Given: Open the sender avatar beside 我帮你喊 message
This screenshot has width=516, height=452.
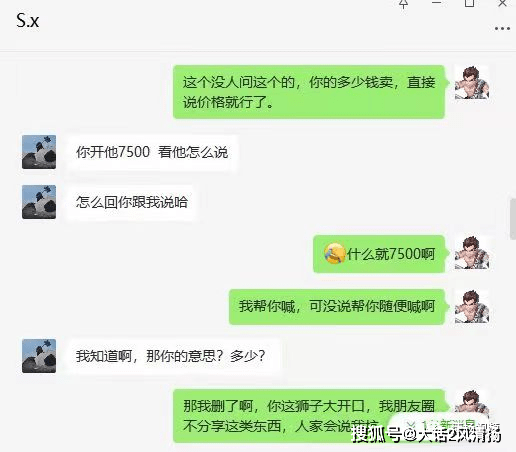Looking at the screenshot, I should [472, 306].
